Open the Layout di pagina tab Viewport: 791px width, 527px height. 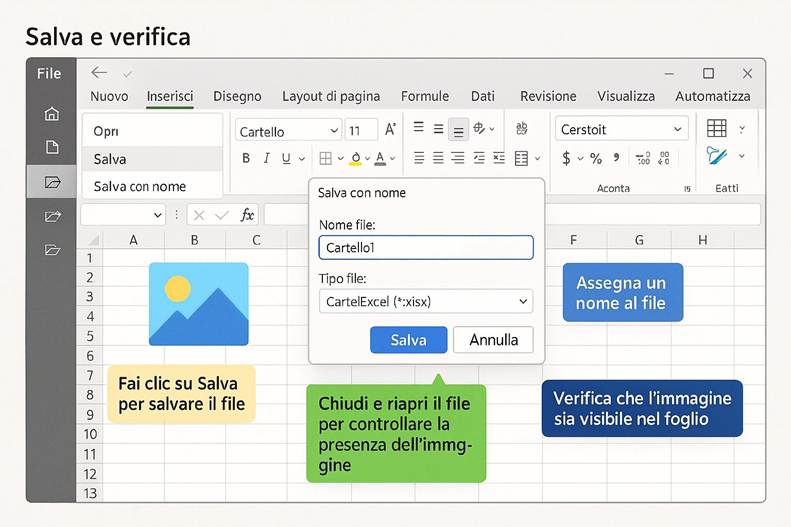tap(331, 96)
